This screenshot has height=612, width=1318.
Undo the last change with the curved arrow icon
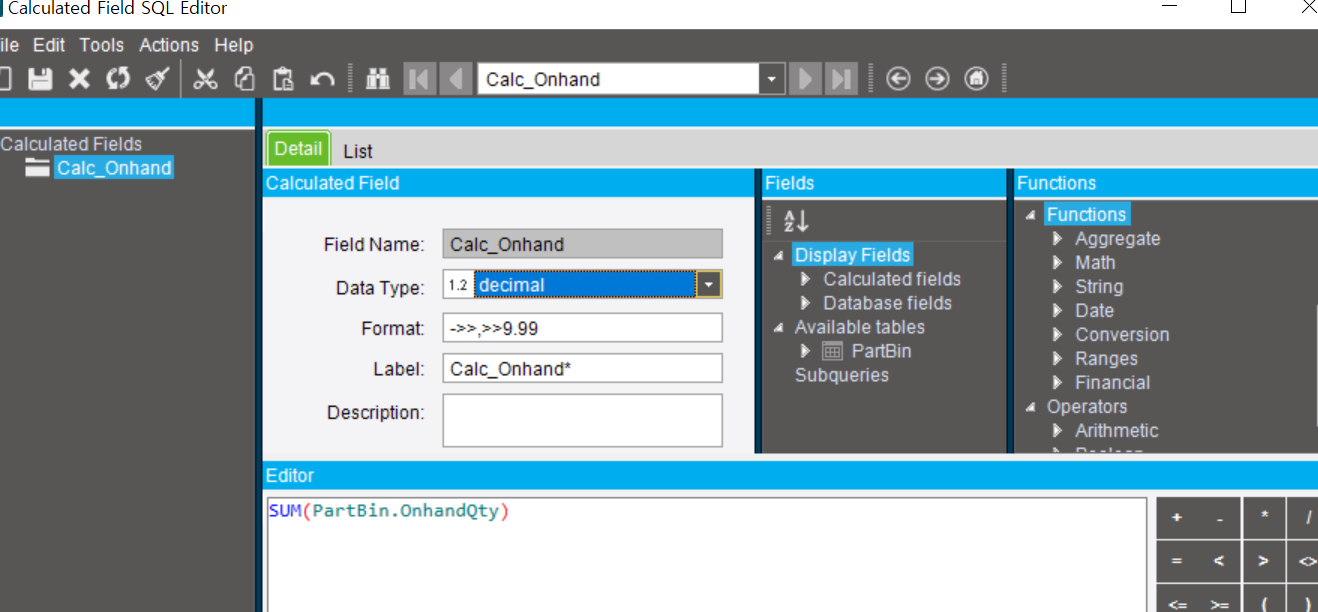tap(322, 79)
